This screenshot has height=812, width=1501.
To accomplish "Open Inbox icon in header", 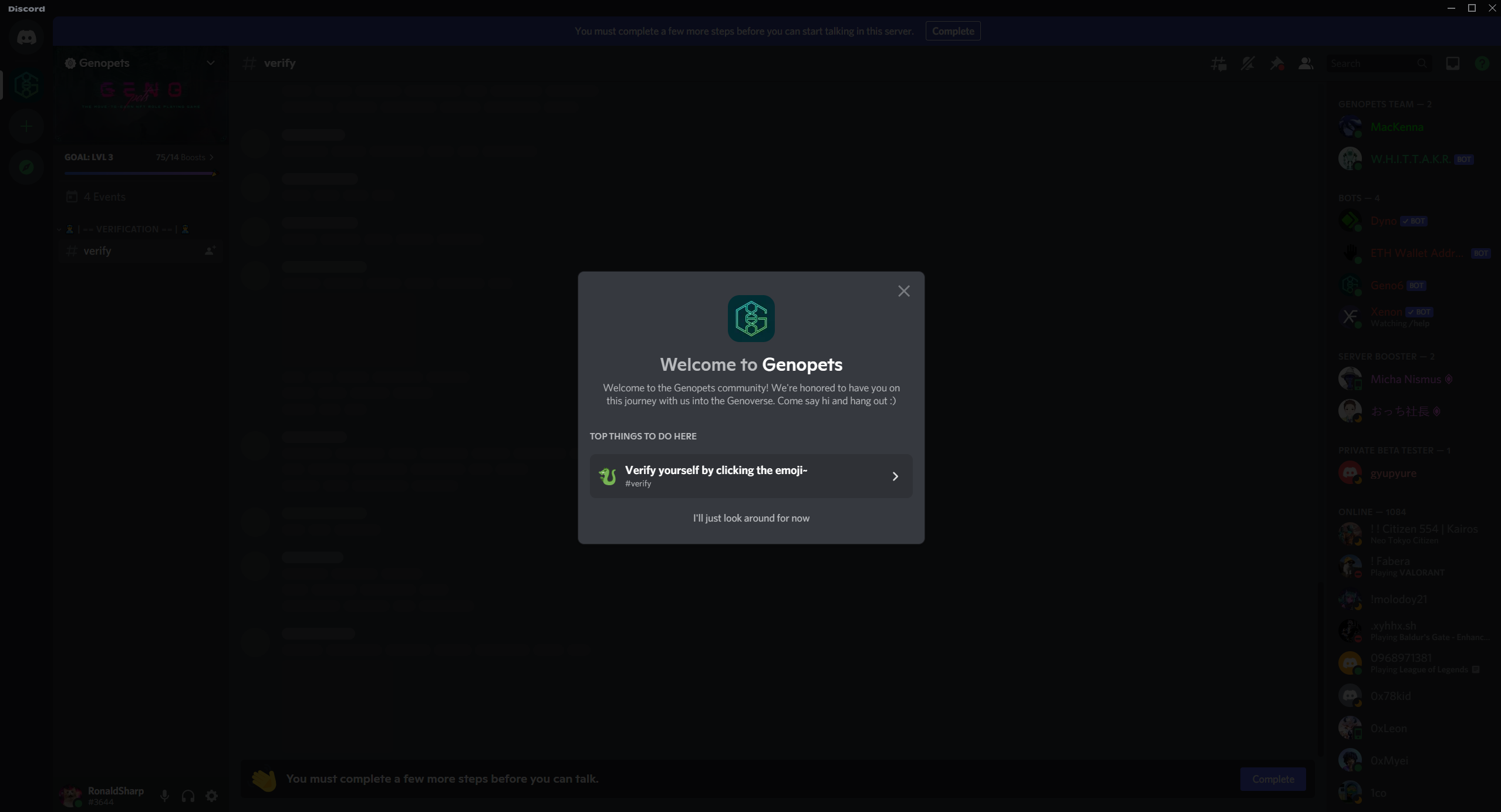I will pos(1453,63).
